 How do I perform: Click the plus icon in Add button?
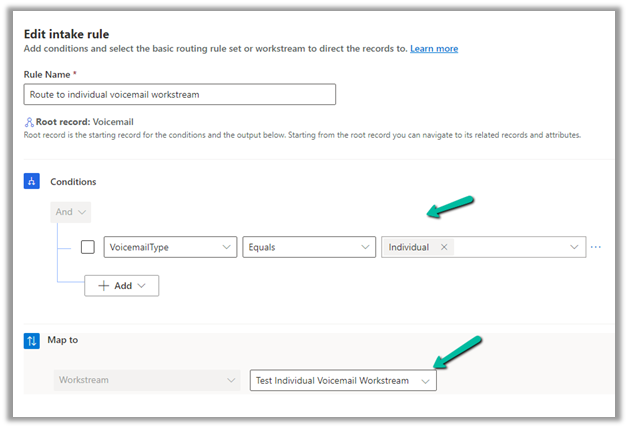click(x=105, y=285)
